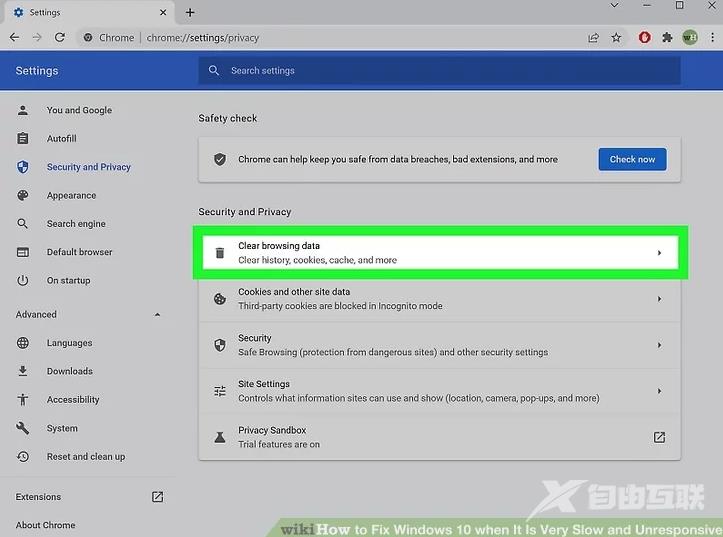Viewport: 723px width, 537px height.
Task: Click the arrow on Cookies row
Action: 659,299
